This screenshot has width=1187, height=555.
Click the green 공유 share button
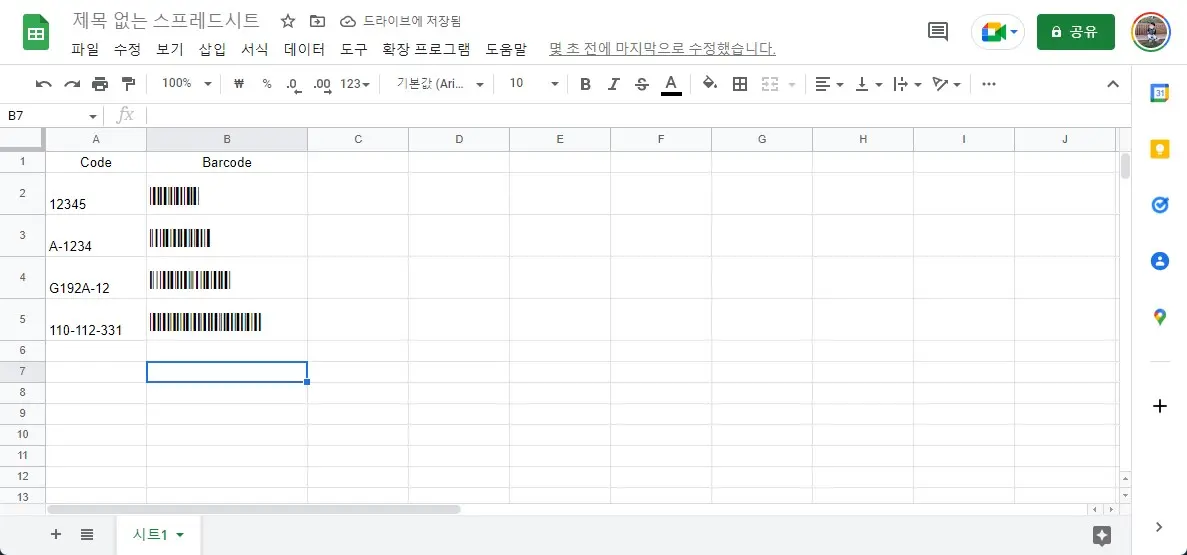[1076, 32]
